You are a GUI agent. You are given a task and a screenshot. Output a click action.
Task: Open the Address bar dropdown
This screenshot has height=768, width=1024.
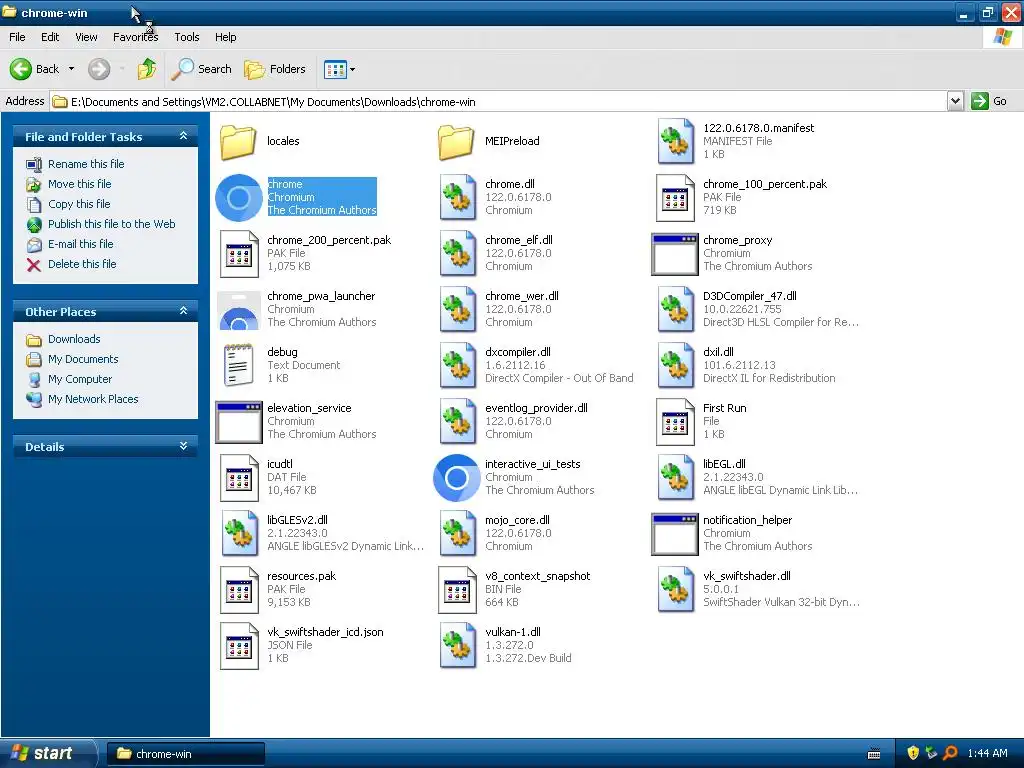[x=955, y=101]
